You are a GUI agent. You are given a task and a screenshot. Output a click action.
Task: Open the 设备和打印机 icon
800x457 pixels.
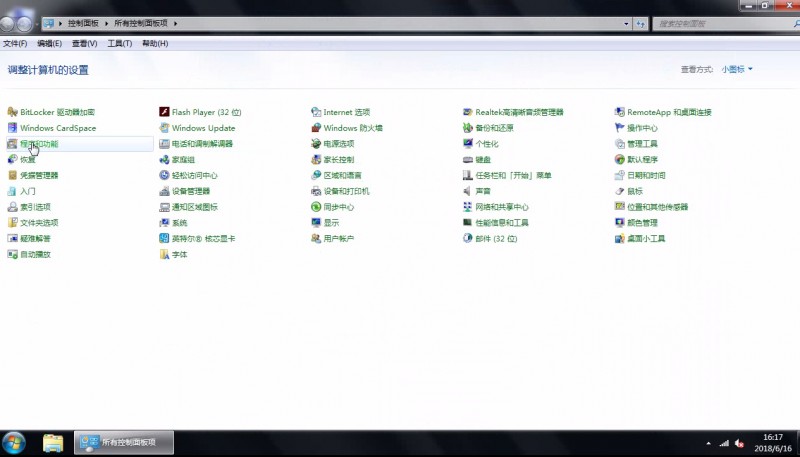coord(316,191)
